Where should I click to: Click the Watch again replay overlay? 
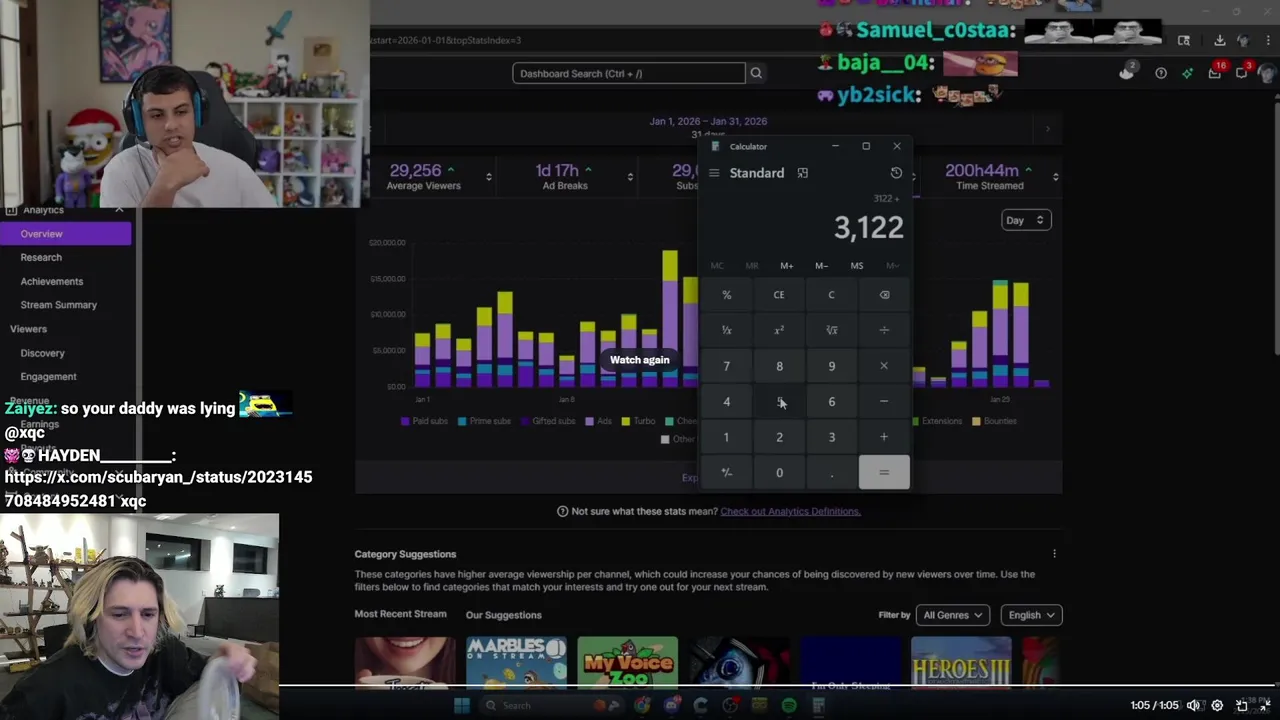[640, 360]
